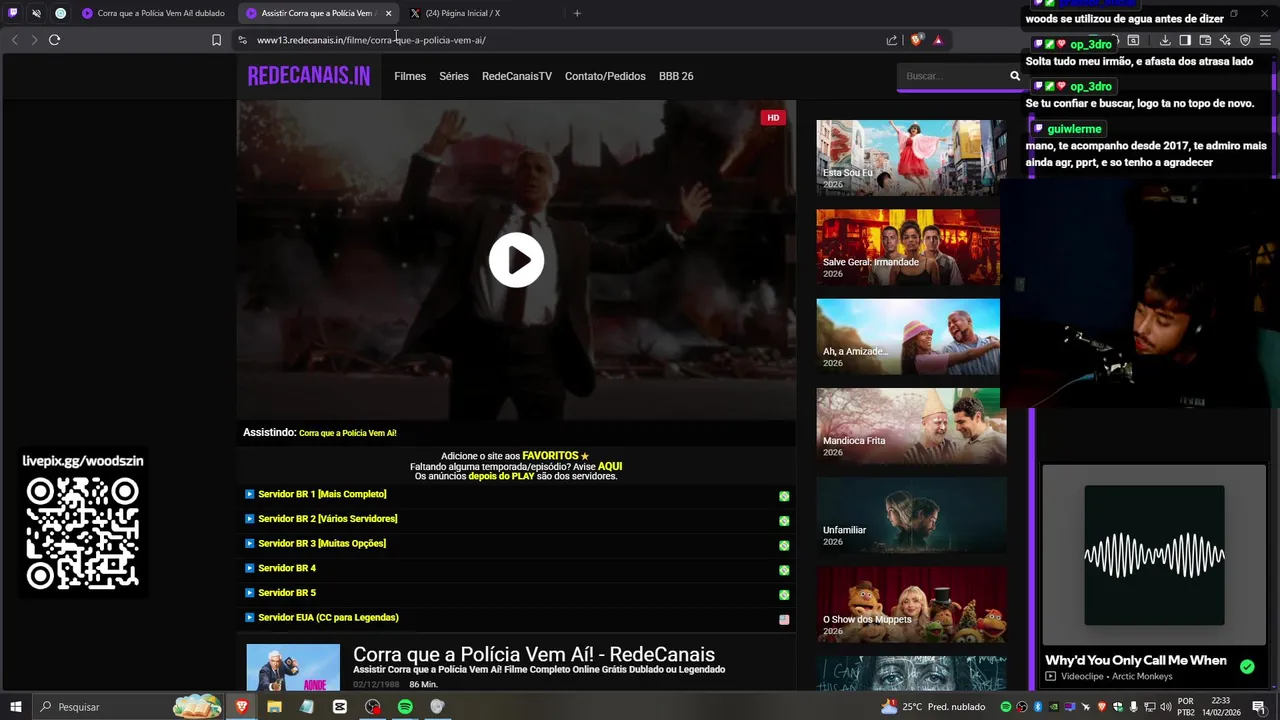Click the Arctic Monkeys album art
The width and height of the screenshot is (1280, 720).
tap(1154, 555)
